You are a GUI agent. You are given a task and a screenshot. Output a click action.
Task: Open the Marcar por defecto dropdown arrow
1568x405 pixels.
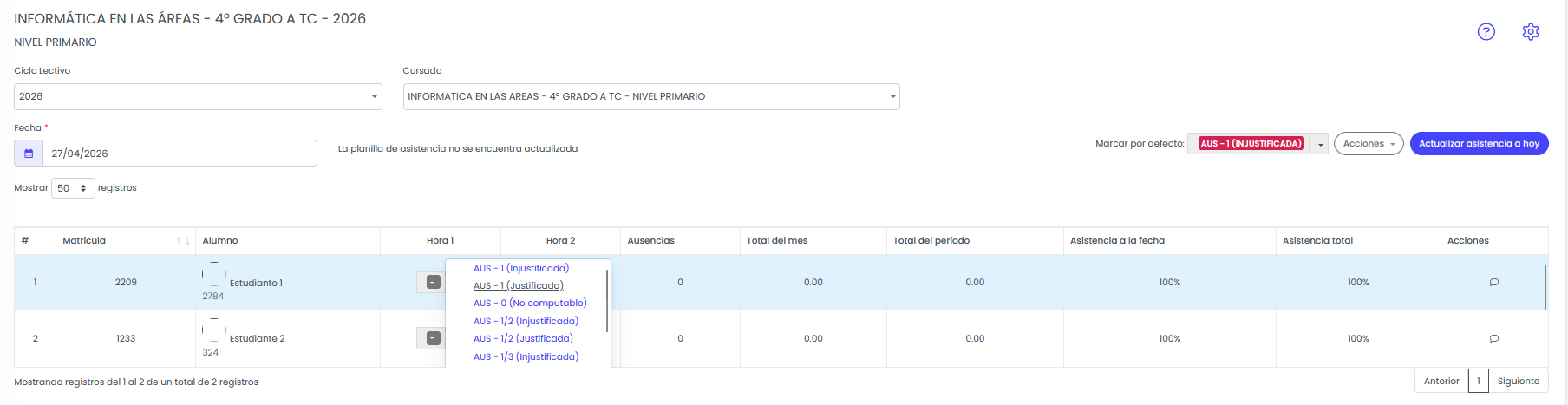[1320, 144]
